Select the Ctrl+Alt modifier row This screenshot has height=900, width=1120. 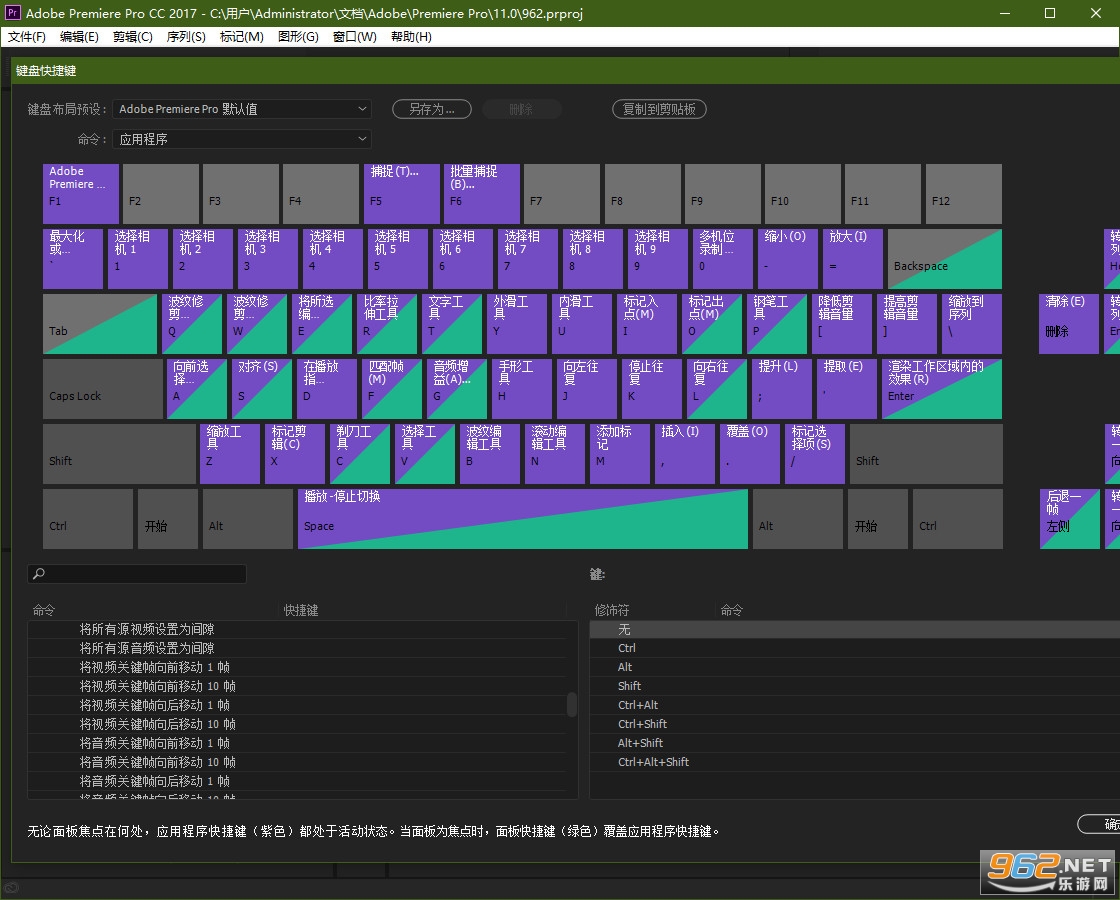coord(854,705)
